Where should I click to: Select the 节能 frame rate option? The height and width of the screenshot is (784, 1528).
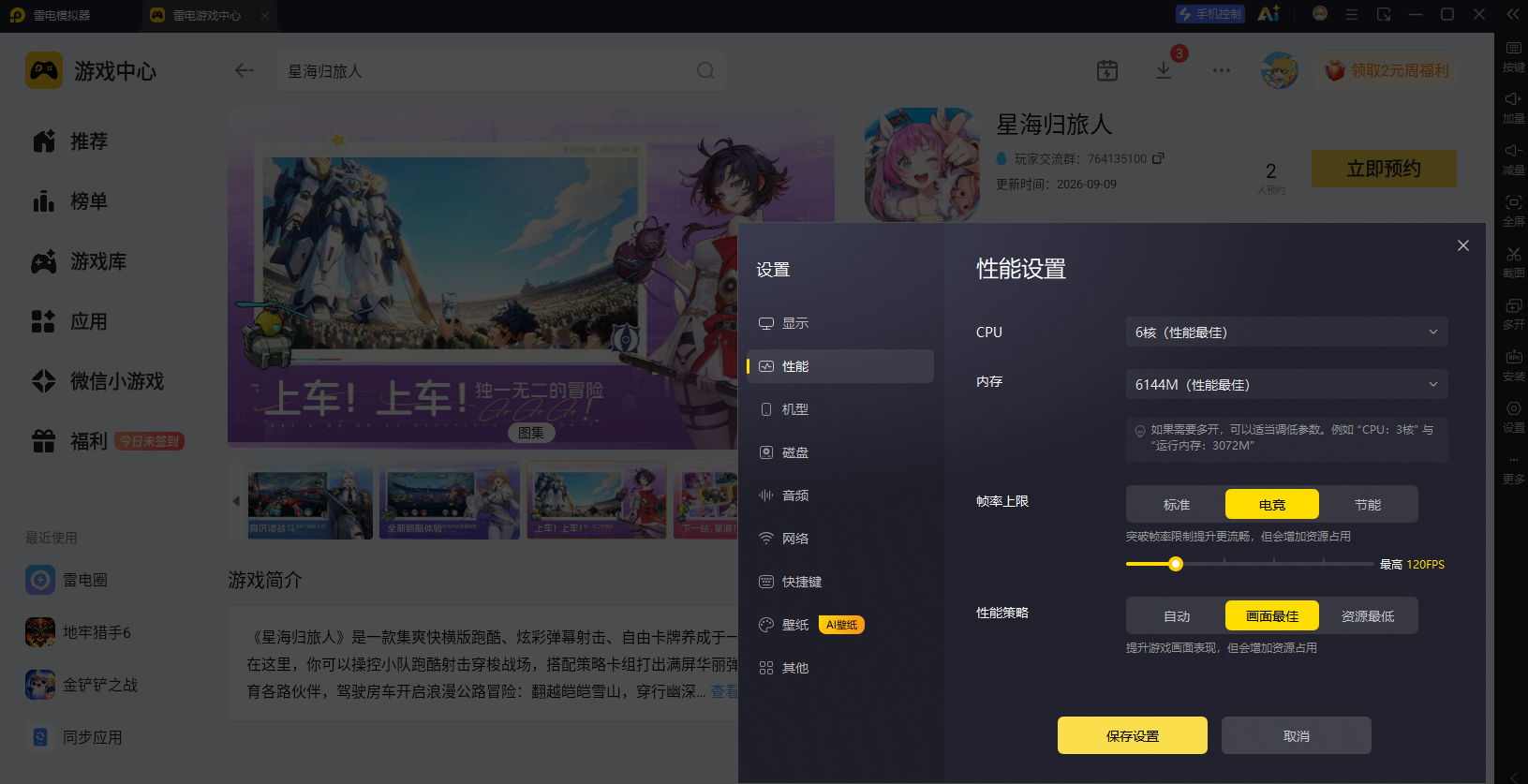pos(1368,504)
